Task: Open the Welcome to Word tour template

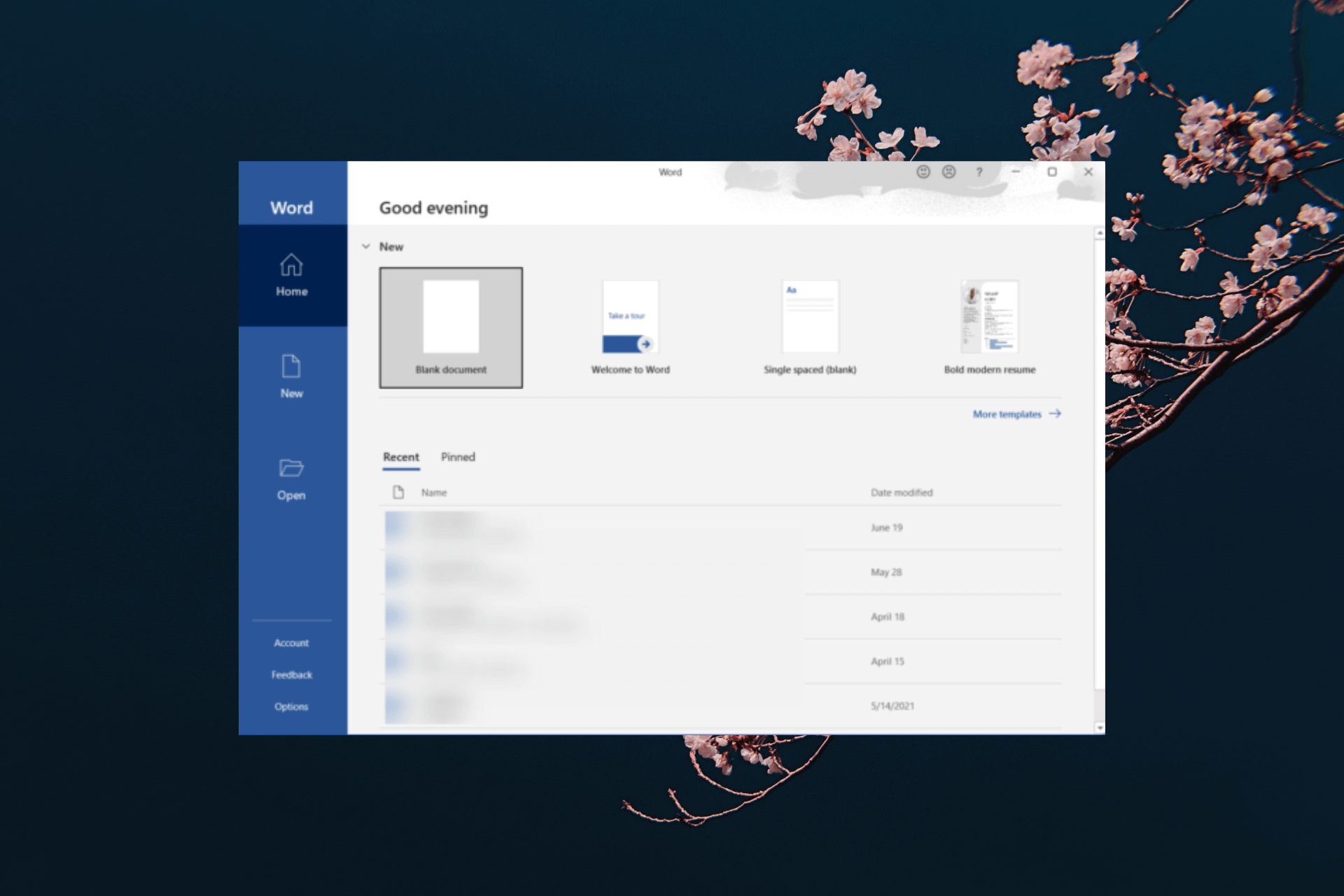Action: pyautogui.click(x=631, y=328)
